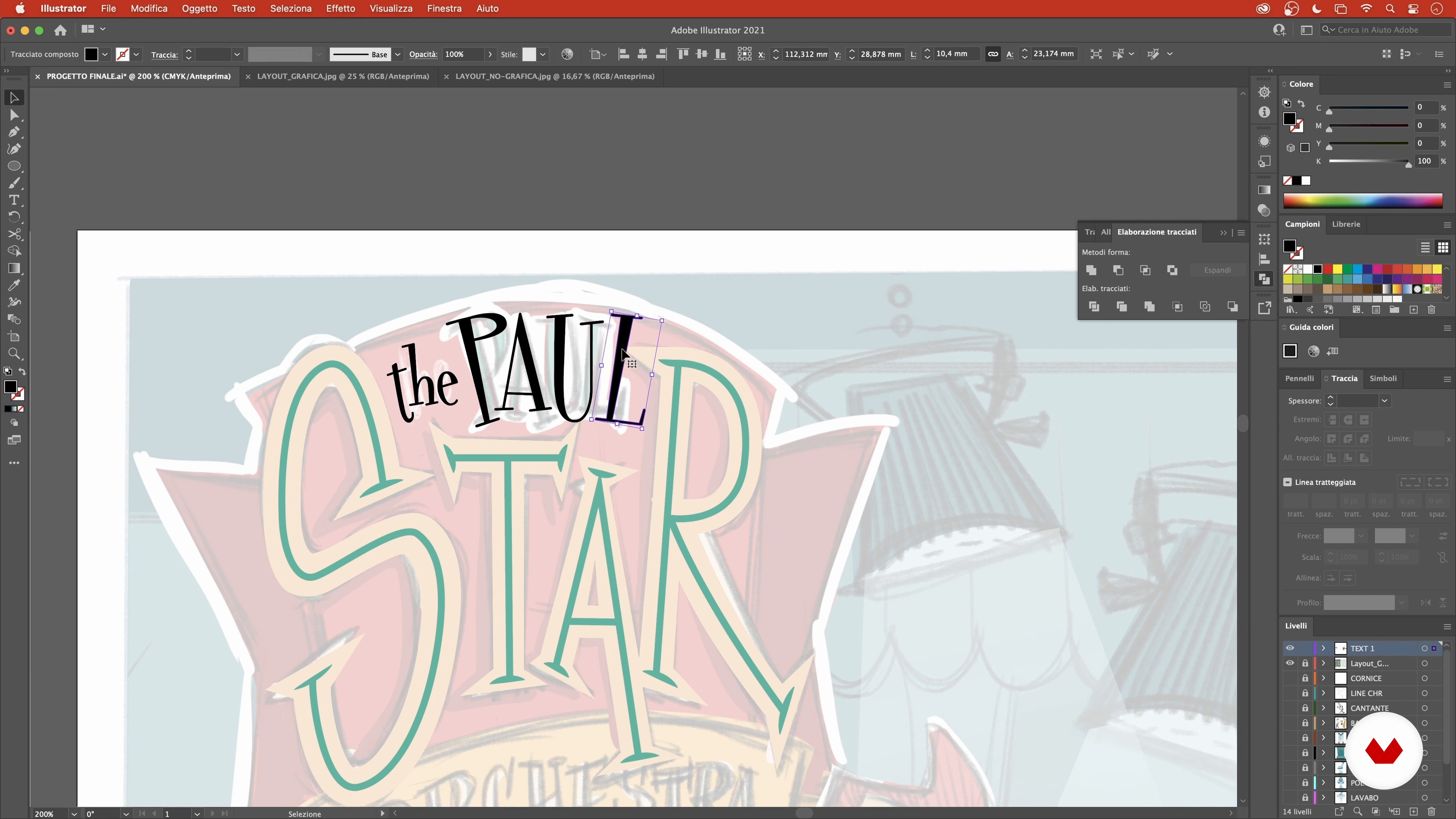
Task: Open Edit Toolbar three dots
Action: click(14, 463)
